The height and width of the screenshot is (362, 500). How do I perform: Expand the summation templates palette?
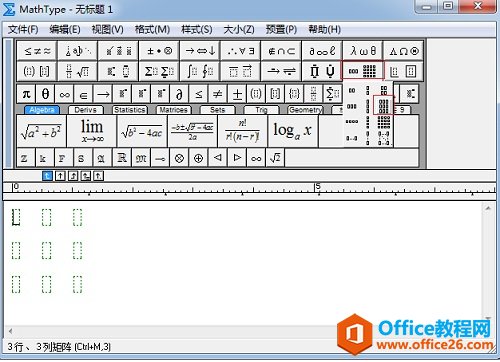159,71
